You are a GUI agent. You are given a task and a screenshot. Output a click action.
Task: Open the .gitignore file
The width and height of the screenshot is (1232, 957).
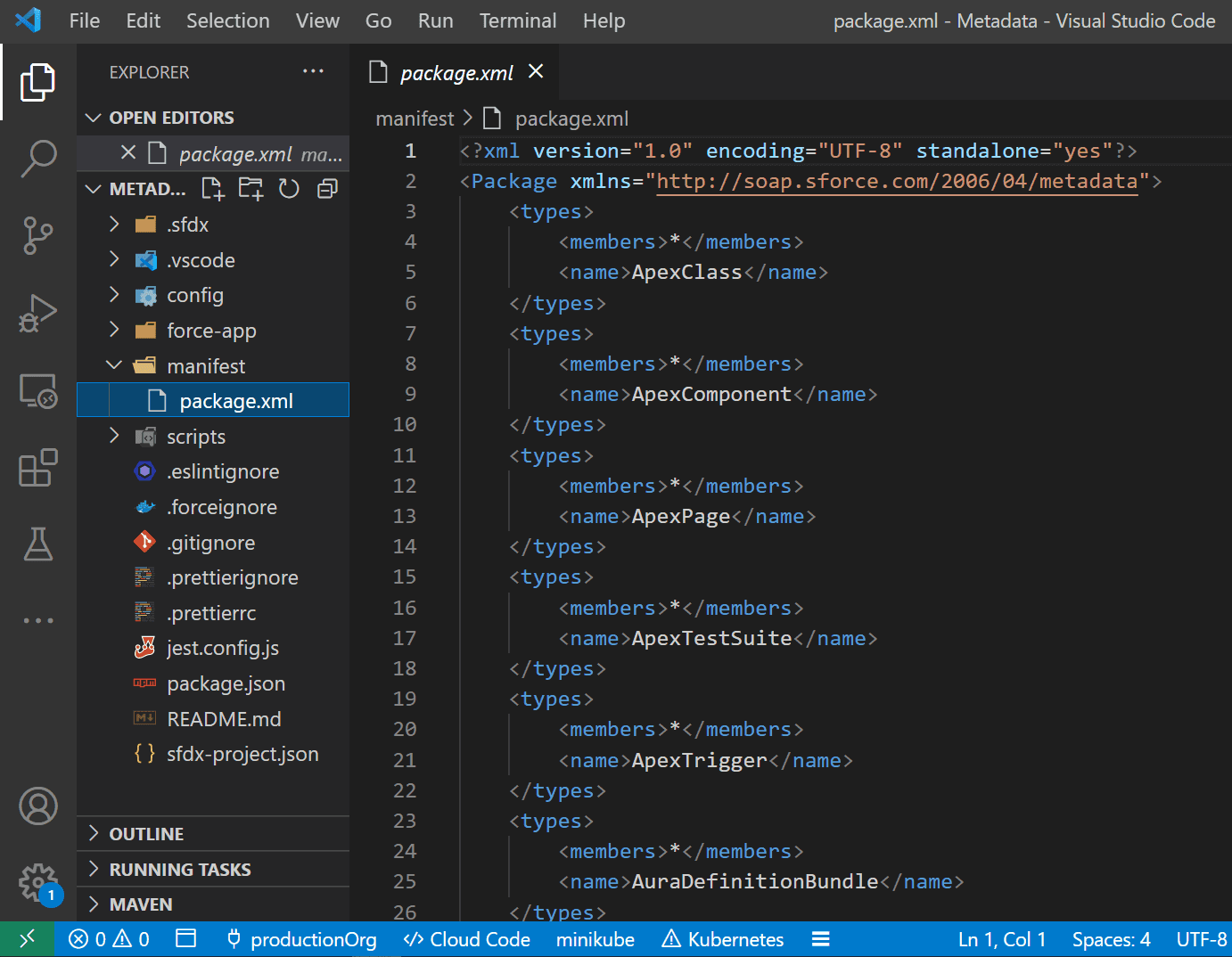[x=213, y=543]
